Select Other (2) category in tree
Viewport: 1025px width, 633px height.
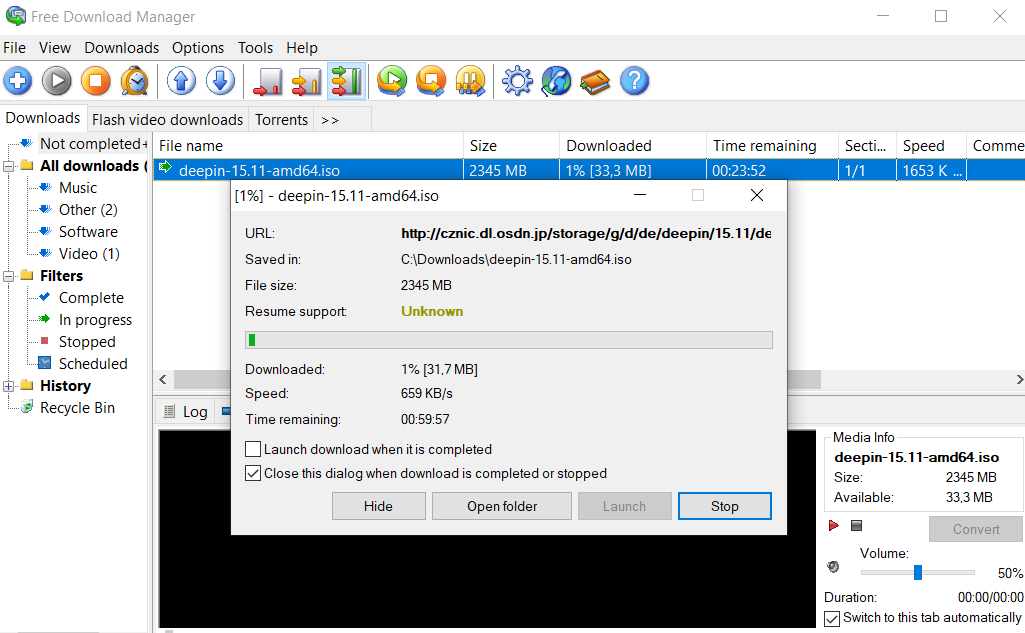[x=88, y=210]
